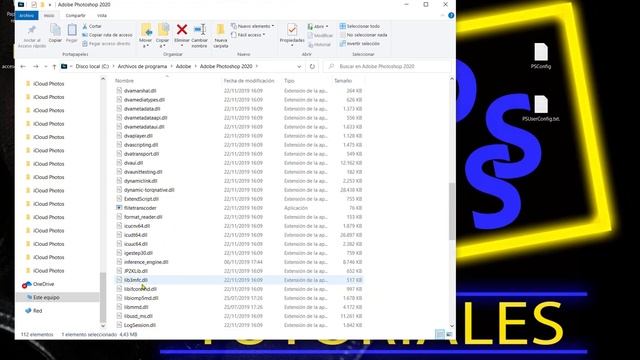Image resolution: width=640 pixels, height=360 pixels.
Task: Click the Cambiar nombre icon
Action: (x=200, y=29)
